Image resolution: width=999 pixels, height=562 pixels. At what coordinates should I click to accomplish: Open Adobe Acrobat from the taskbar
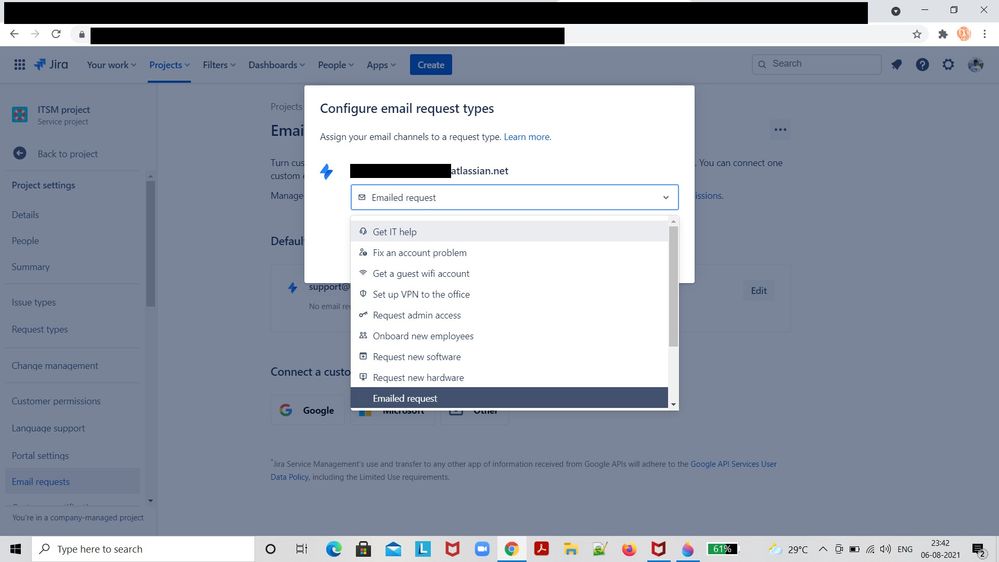[542, 549]
